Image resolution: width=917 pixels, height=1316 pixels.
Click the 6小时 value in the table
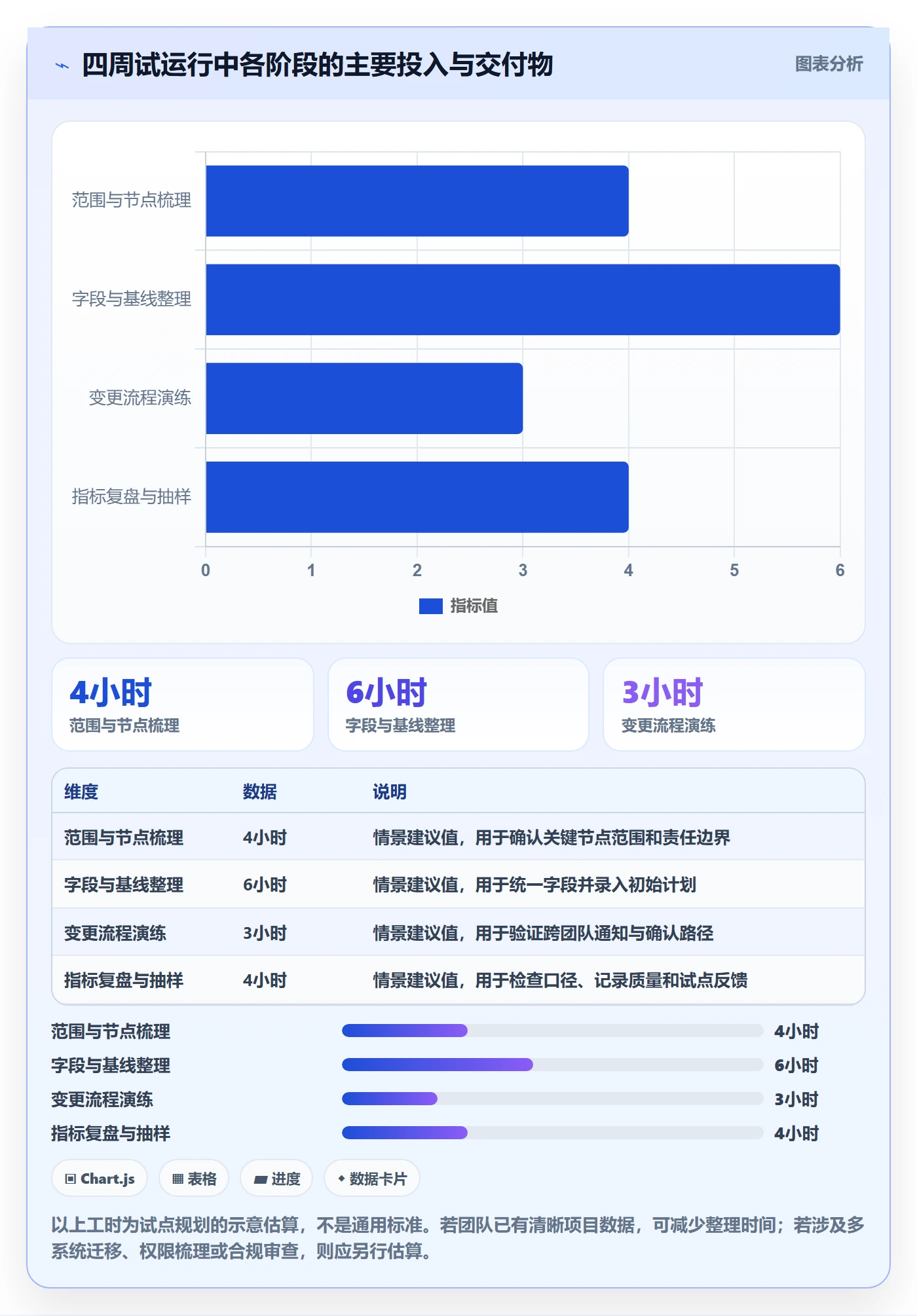click(265, 885)
